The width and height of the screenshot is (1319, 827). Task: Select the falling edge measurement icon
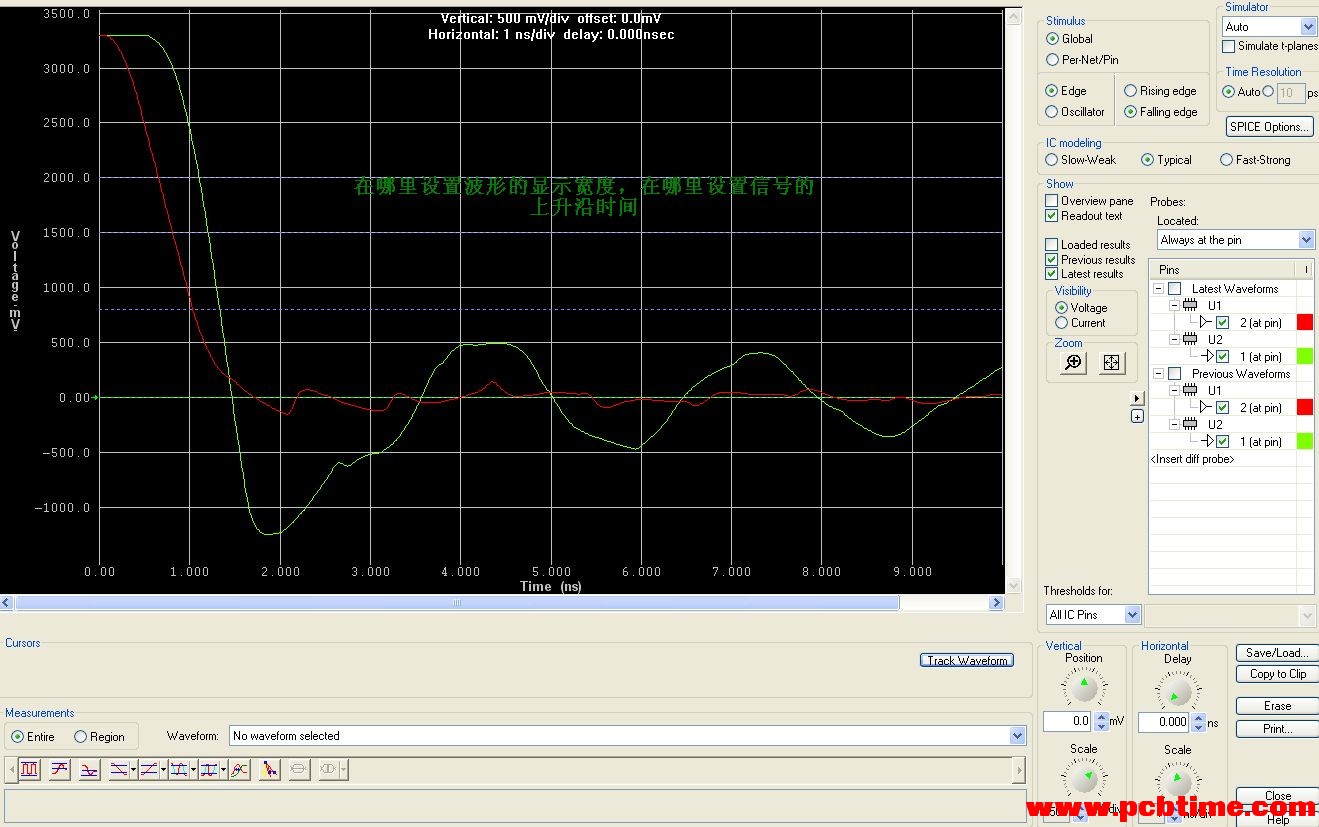pos(90,769)
